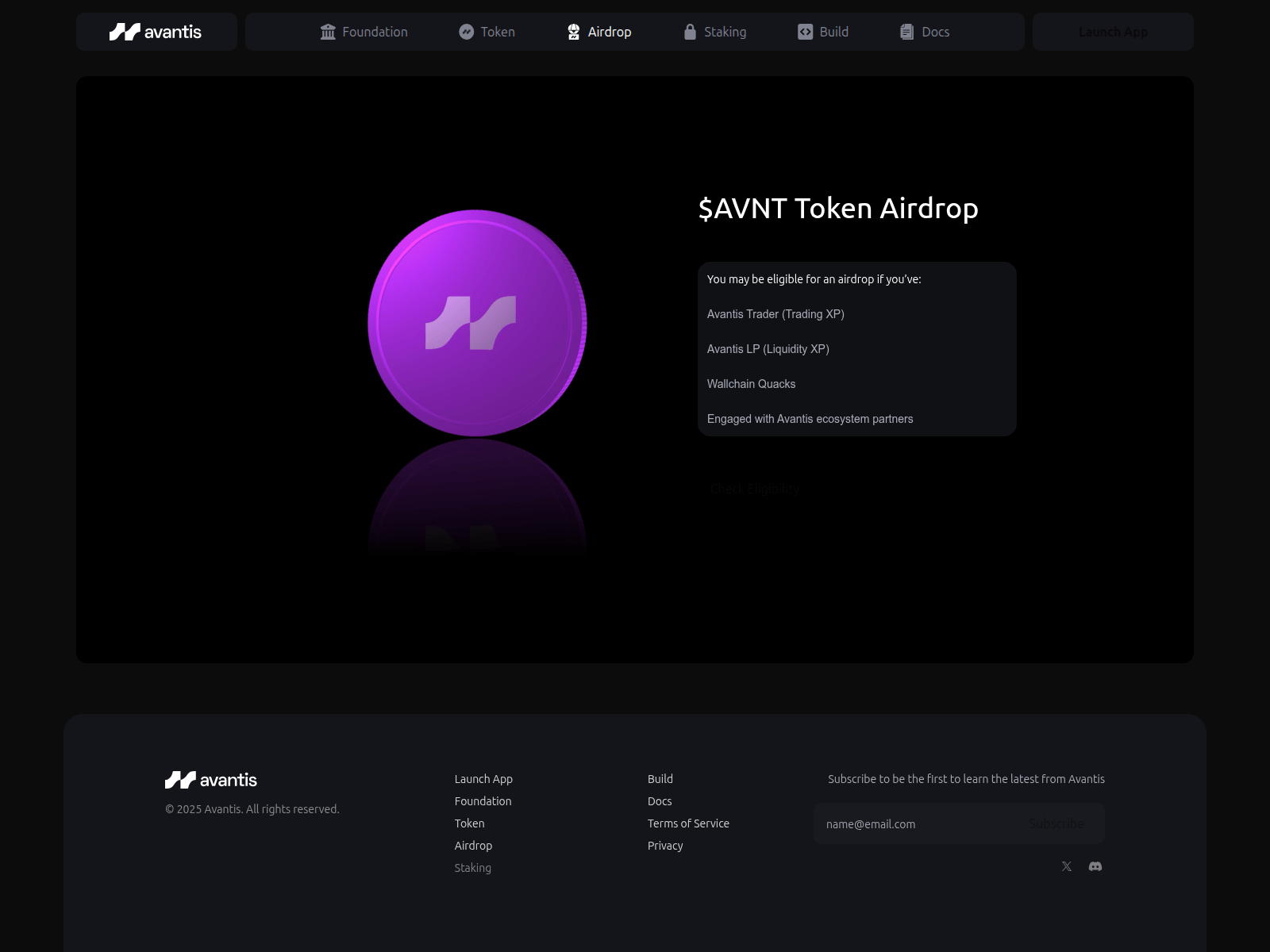Viewport: 1270px width, 952px height.
Task: Click the purple AVNT coin image
Action: (477, 323)
